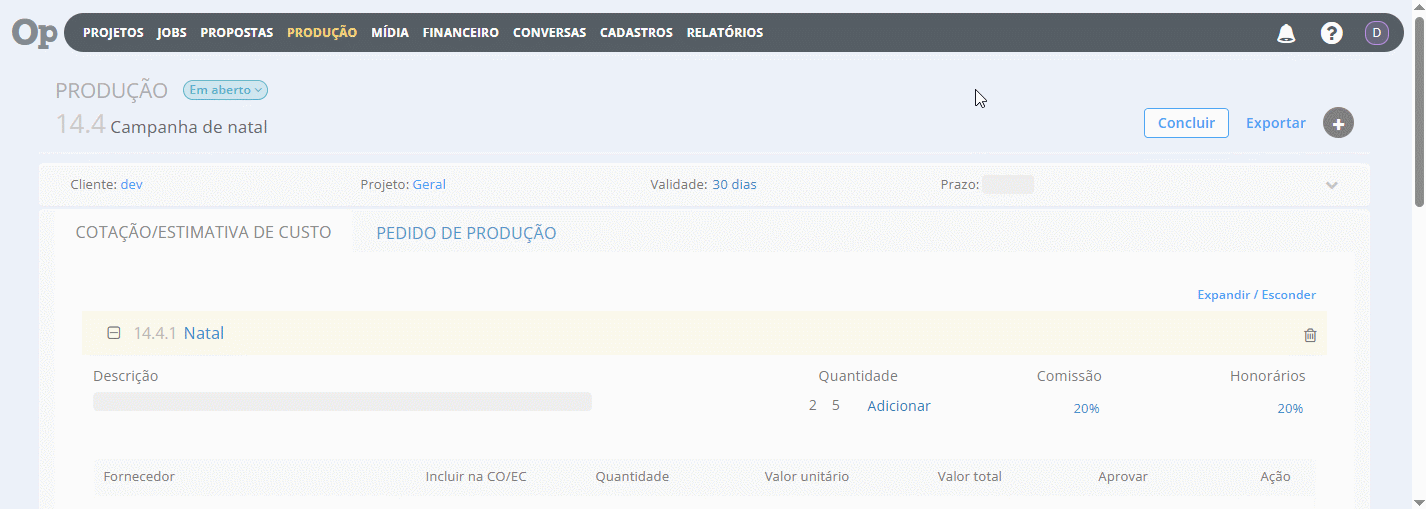1426x509 pixels.
Task: Click the Ação column header
Action: point(1276,477)
